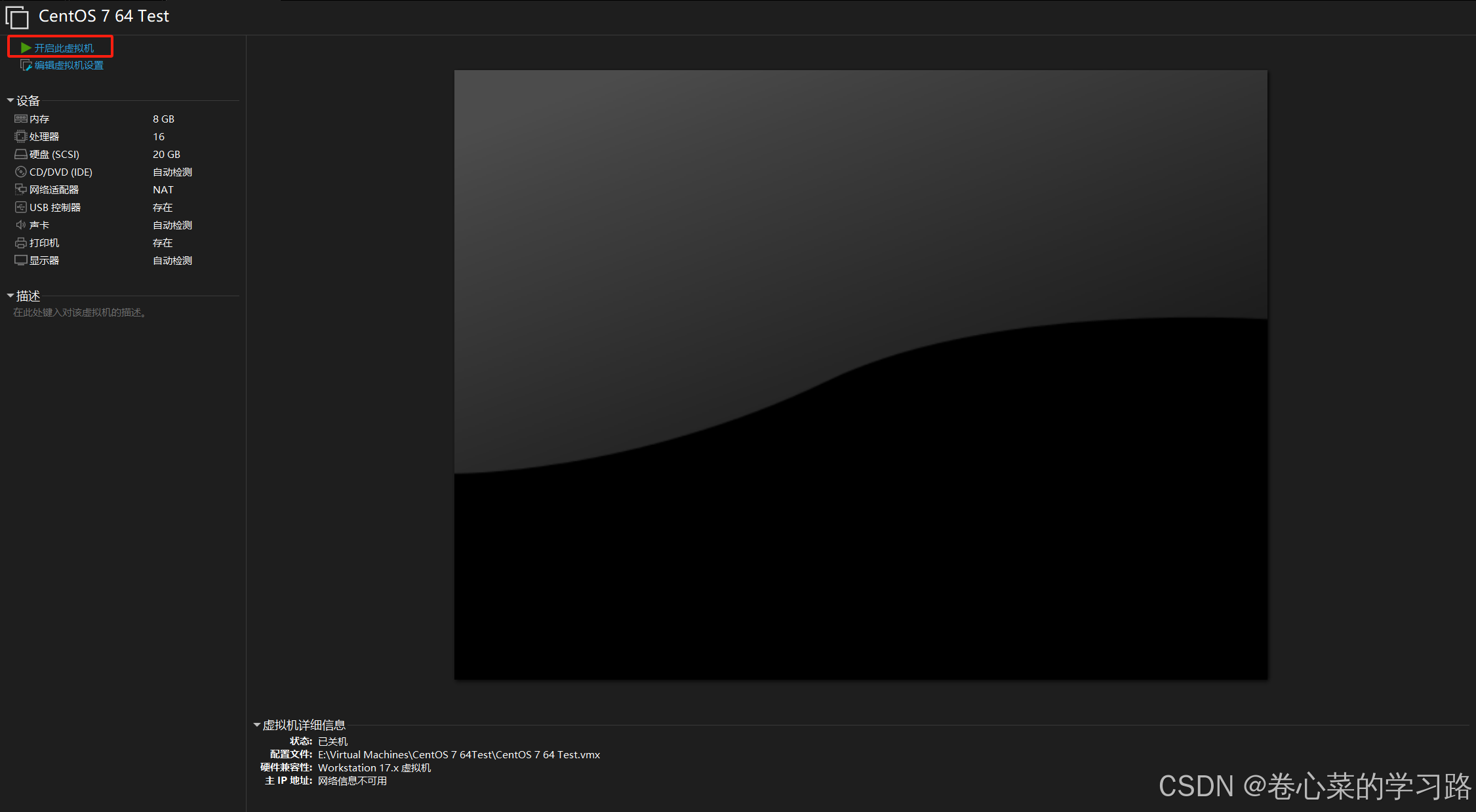Click the display (显示器) monitor icon
This screenshot has width=1476, height=812.
tap(21, 260)
